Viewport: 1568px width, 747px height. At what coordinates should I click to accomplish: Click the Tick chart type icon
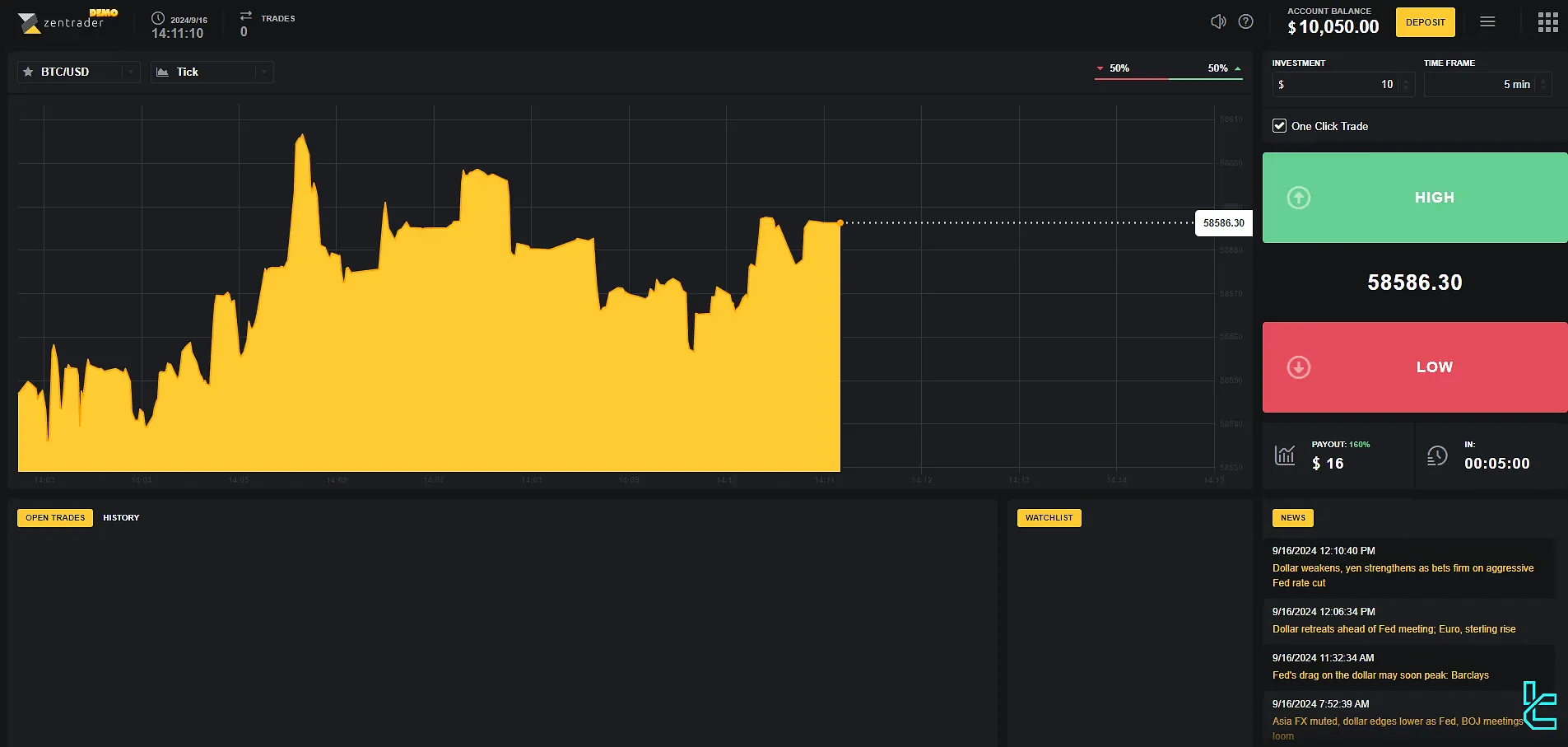162,72
